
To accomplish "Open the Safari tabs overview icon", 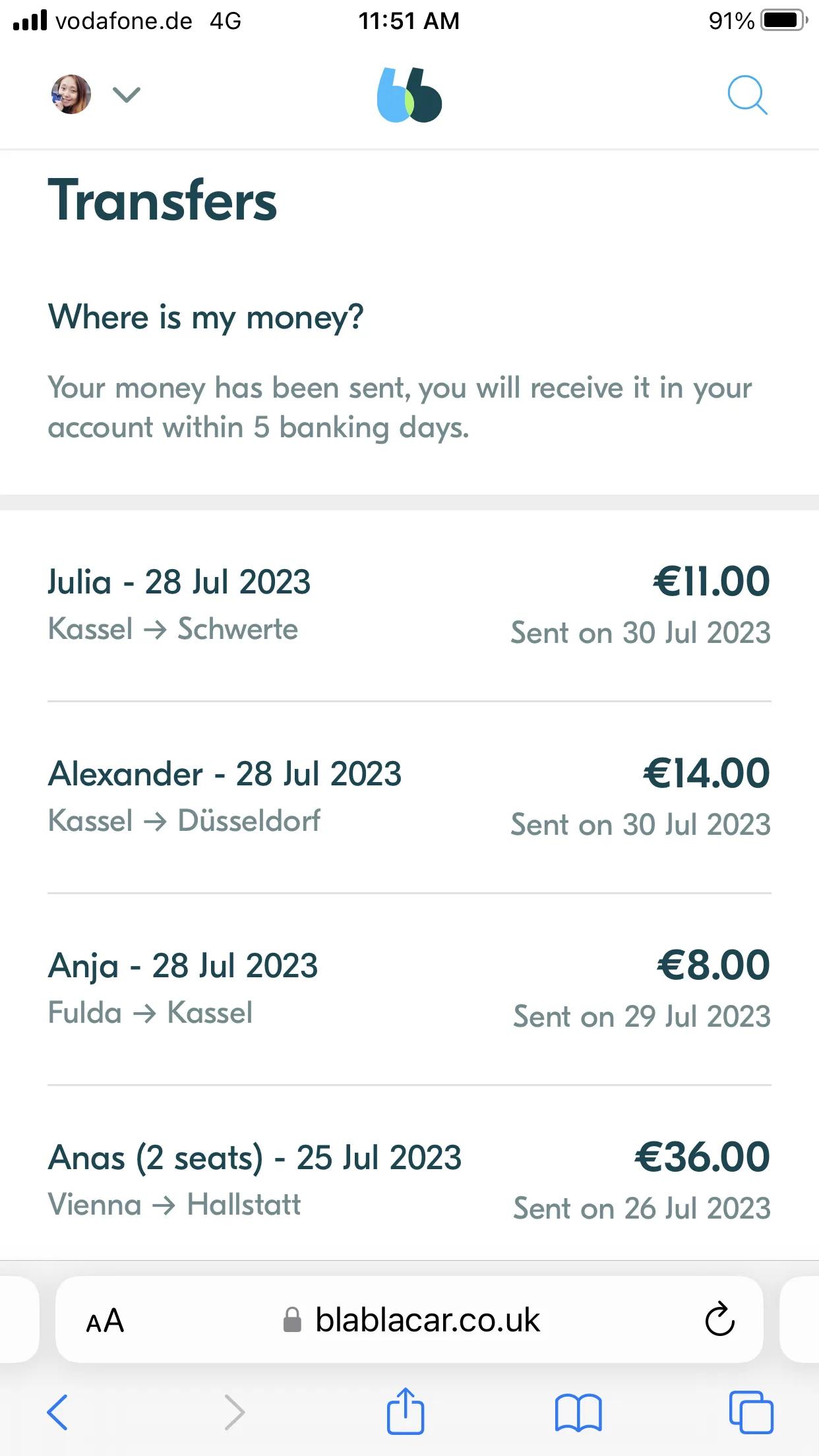I will point(751,1412).
